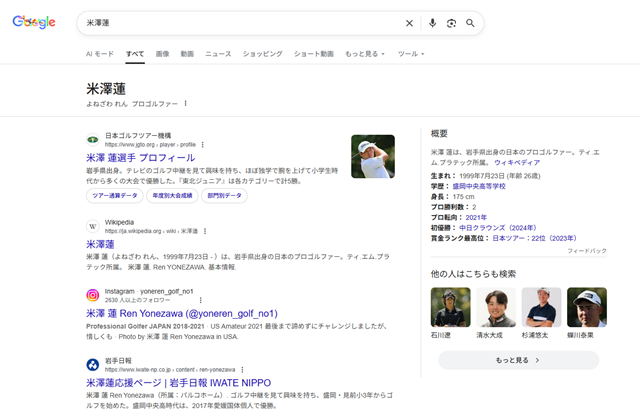Image resolution: width=640 pixels, height=417 pixels.
Task: Click the Google logo
Action: click(33, 22)
